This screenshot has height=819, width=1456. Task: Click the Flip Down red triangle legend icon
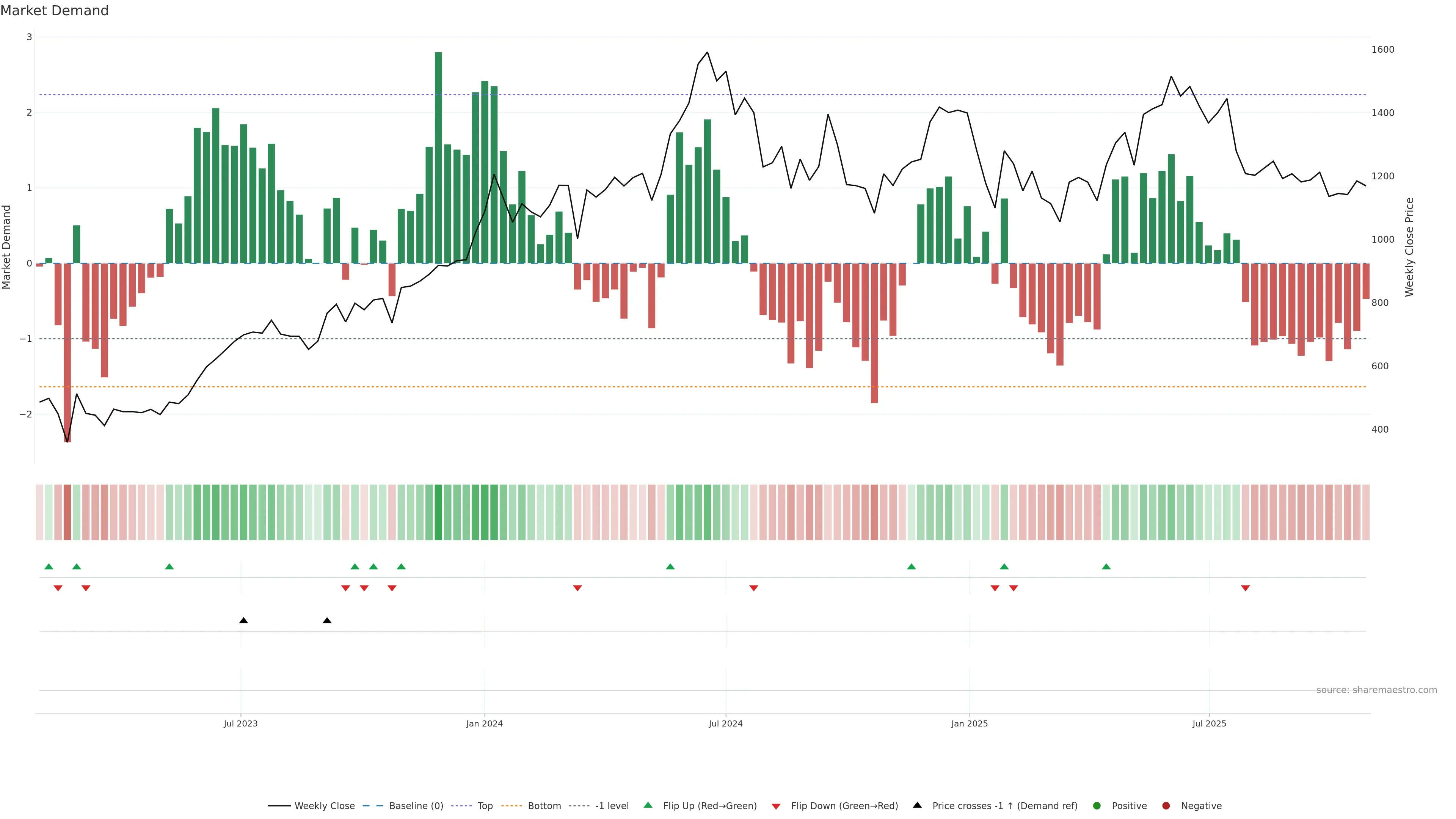pos(775,806)
